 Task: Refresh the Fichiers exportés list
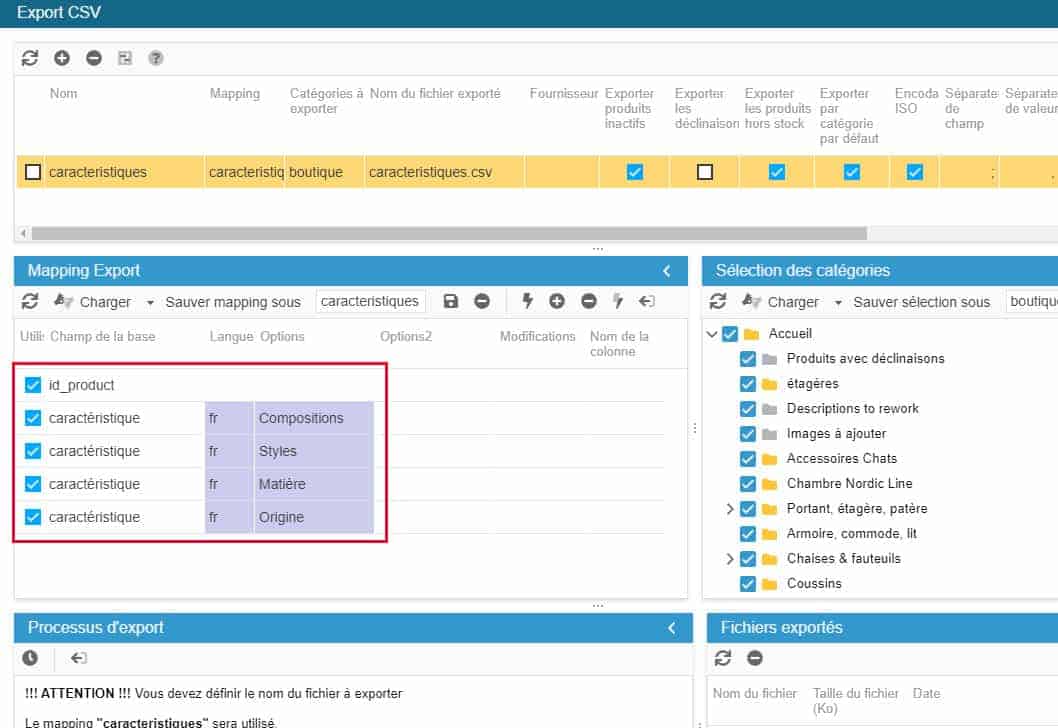(723, 657)
